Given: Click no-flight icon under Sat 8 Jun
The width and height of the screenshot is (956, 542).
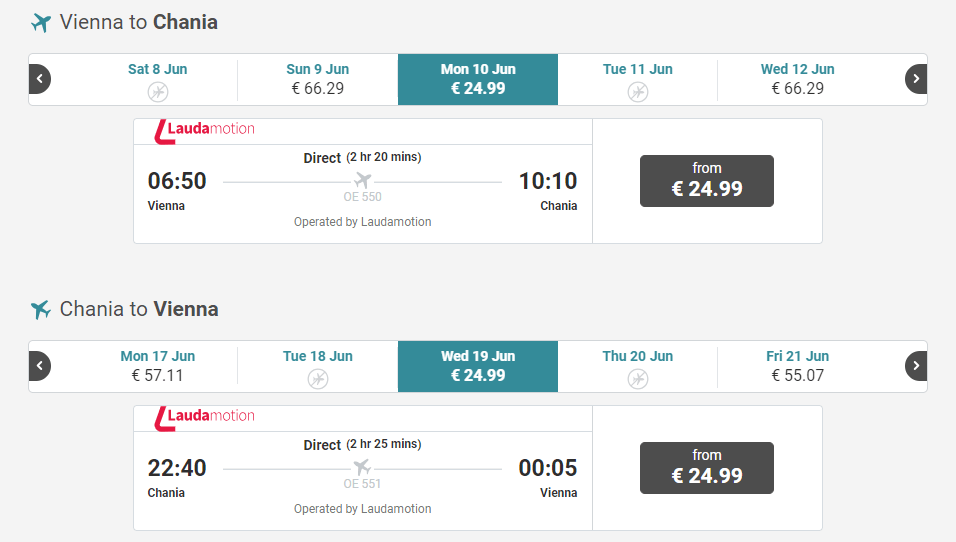Looking at the screenshot, I should point(158,92).
